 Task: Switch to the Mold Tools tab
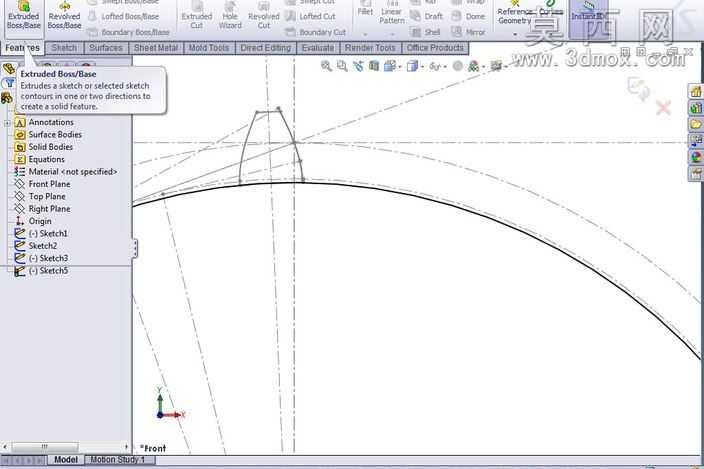(x=209, y=48)
